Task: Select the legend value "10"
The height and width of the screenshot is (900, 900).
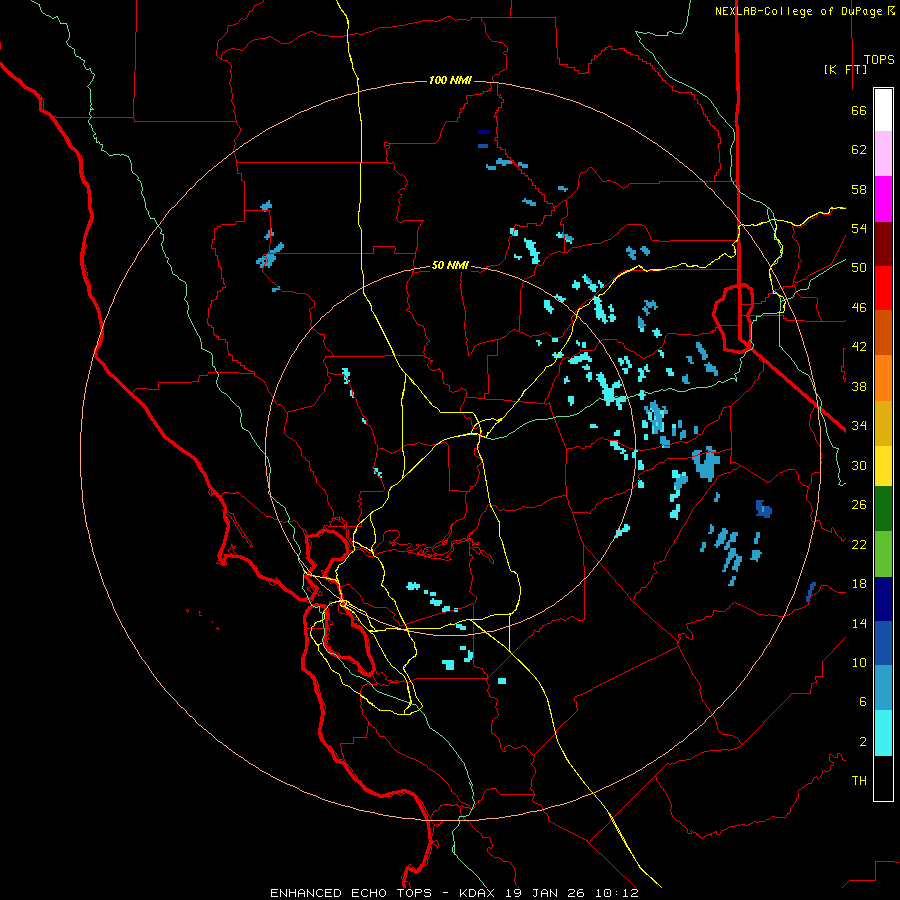Action: [x=859, y=663]
